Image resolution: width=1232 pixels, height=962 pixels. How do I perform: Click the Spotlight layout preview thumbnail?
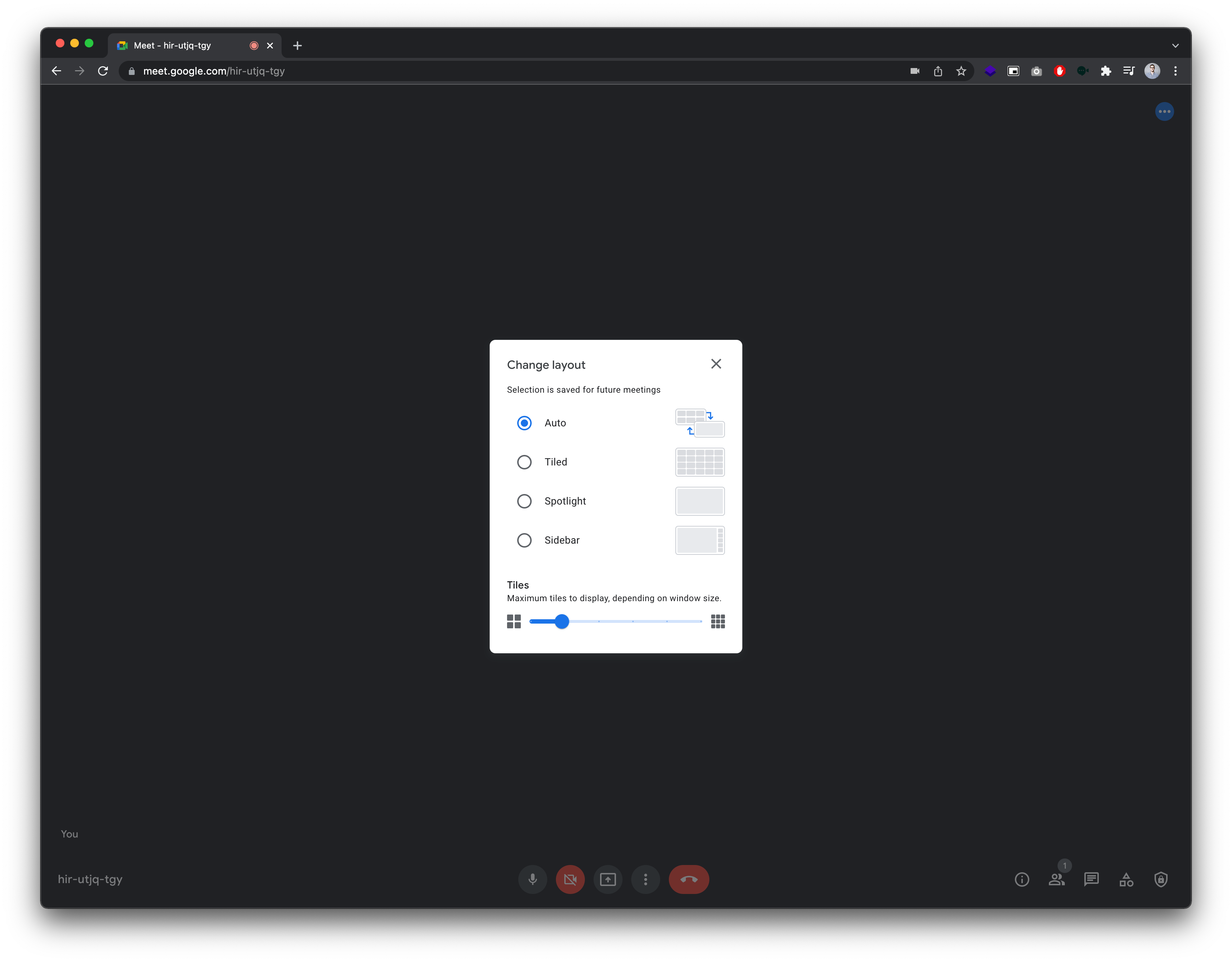[700, 501]
